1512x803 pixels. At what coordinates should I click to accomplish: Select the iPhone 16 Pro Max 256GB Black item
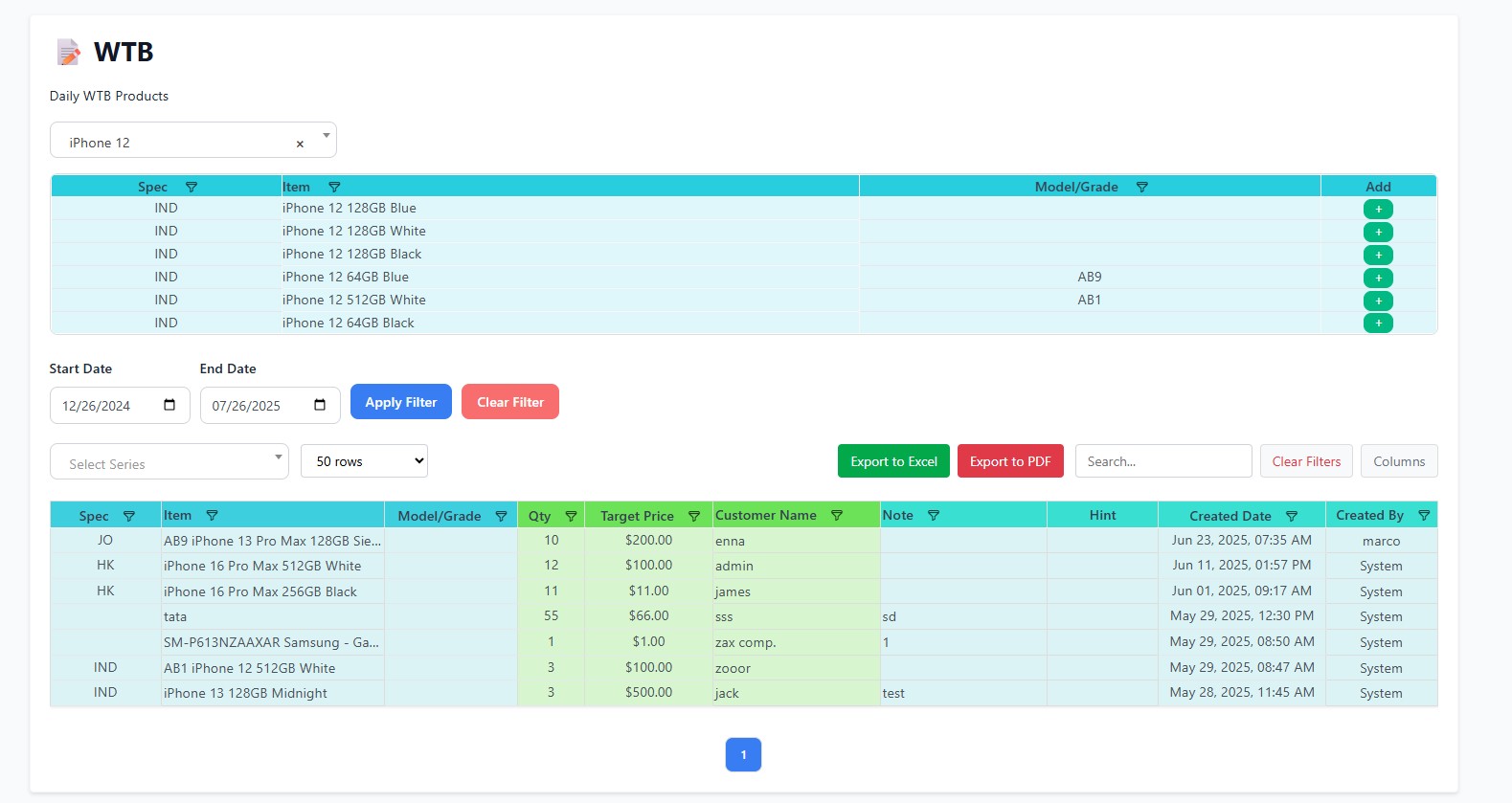[x=272, y=591]
